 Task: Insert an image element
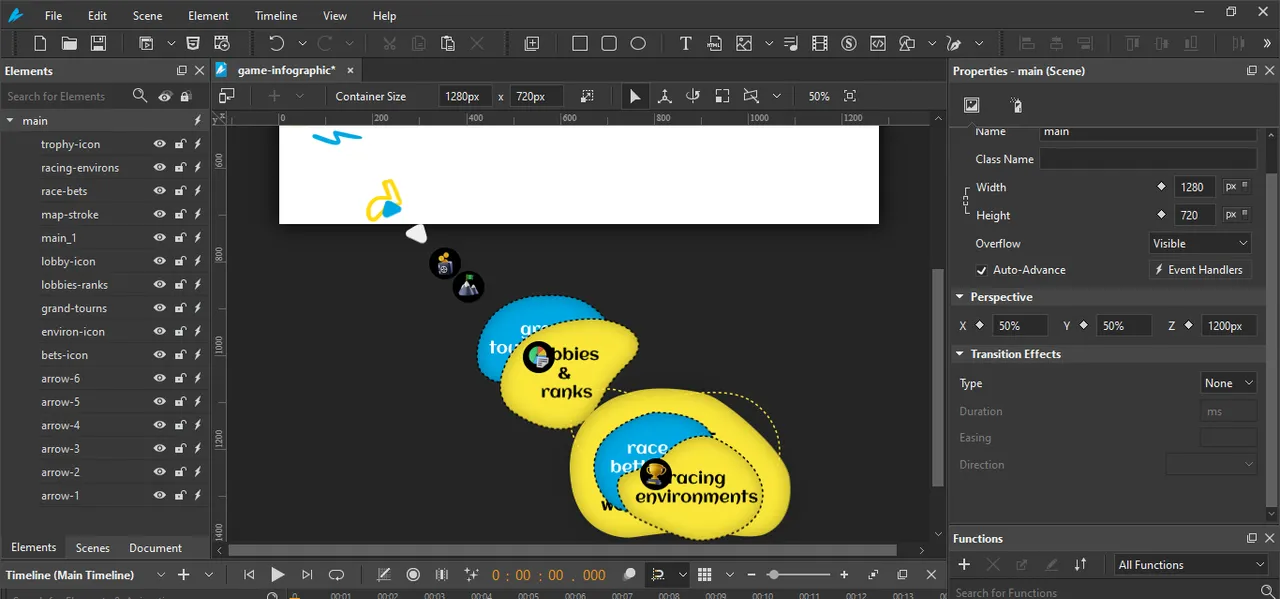coord(744,43)
